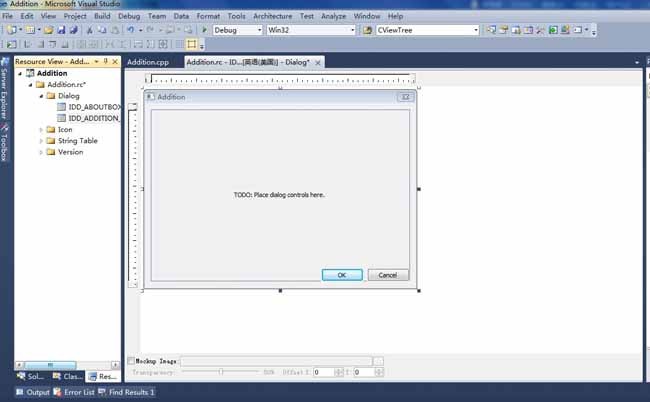Pin the Resource View panel
This screenshot has width=650, height=402.
pos(106,61)
